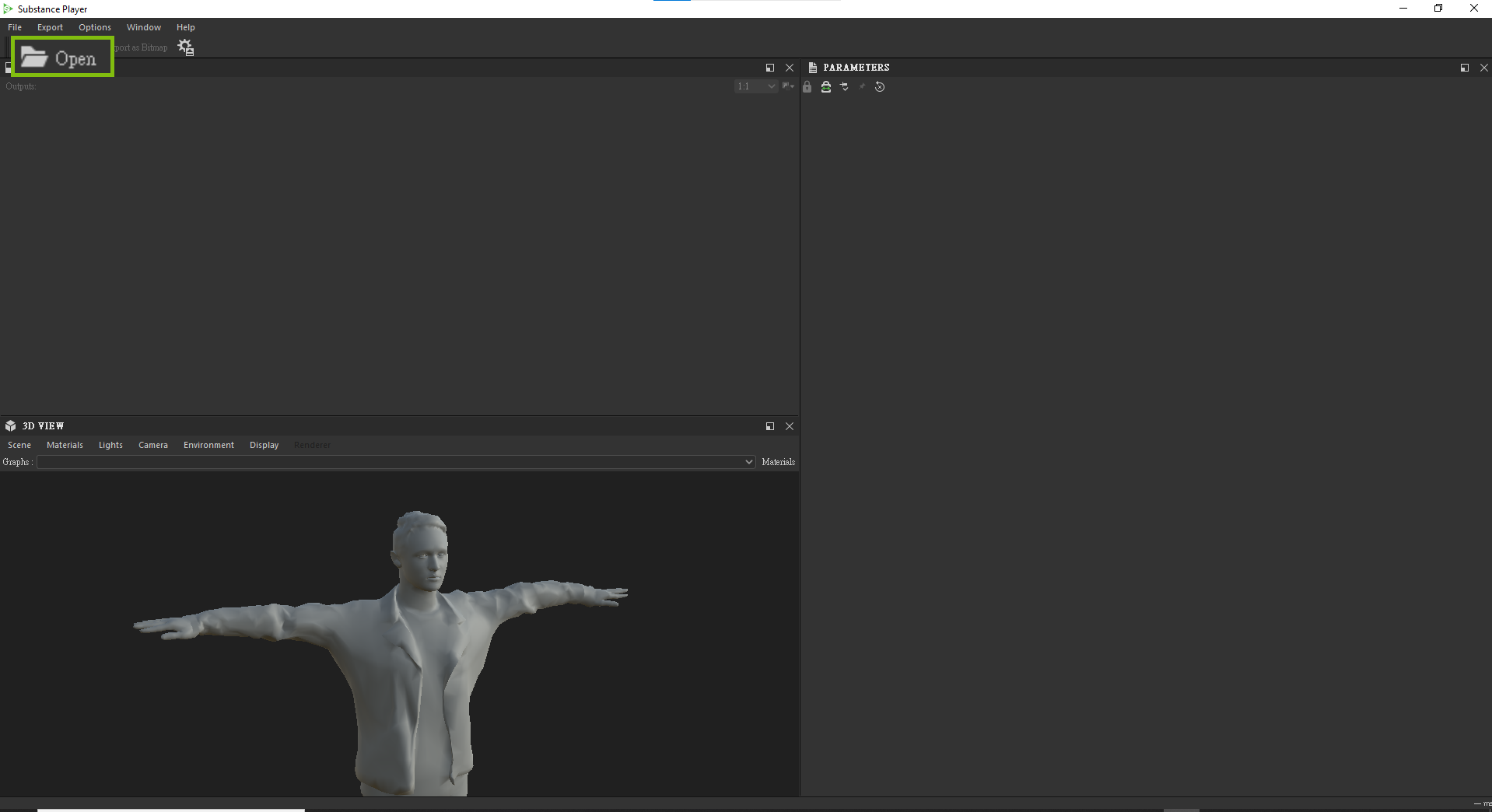The height and width of the screenshot is (812, 1492).
Task: Toggle the parameters lock icon
Action: point(807,87)
